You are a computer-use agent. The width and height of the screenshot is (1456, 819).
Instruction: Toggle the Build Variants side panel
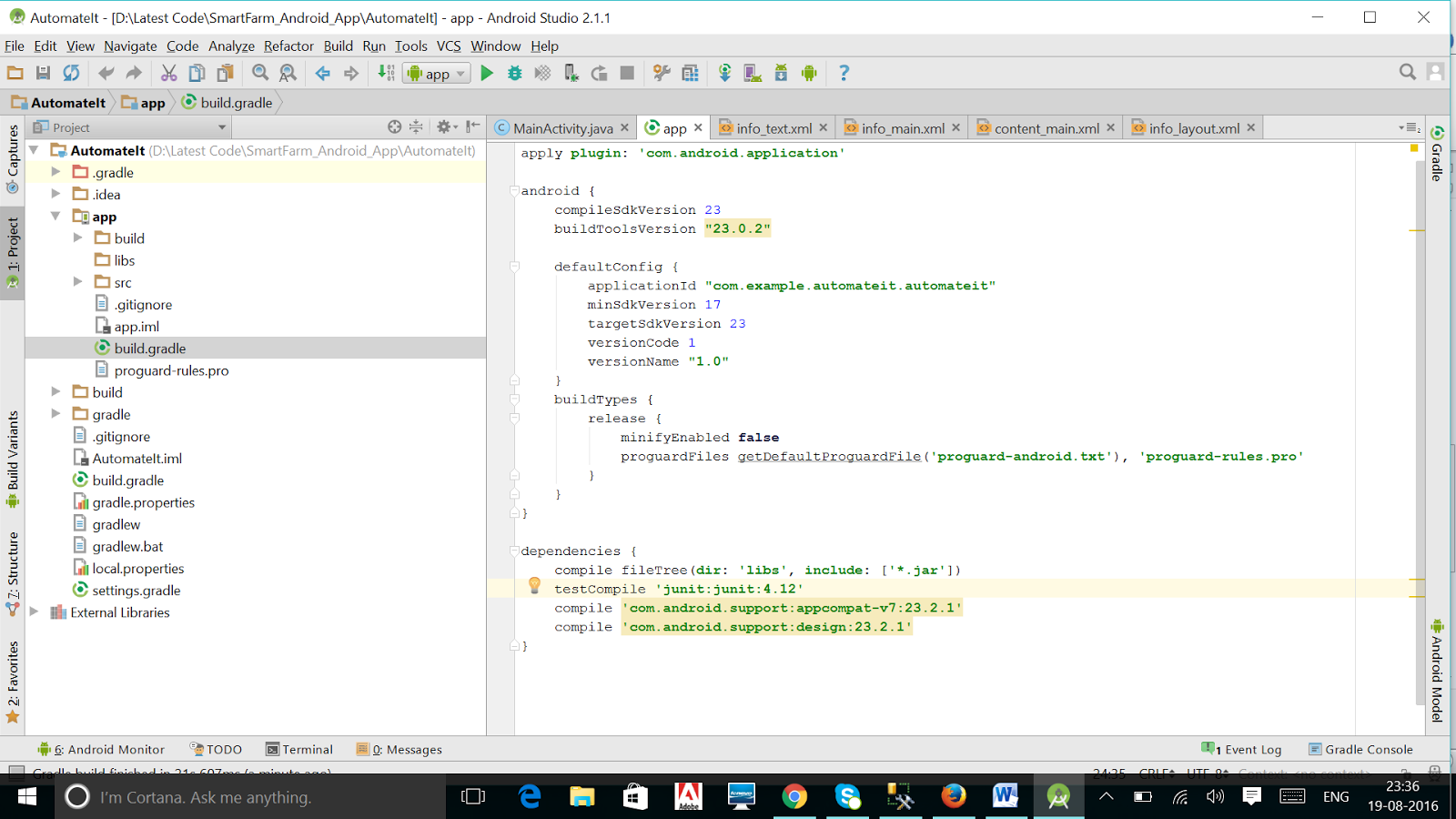click(13, 460)
